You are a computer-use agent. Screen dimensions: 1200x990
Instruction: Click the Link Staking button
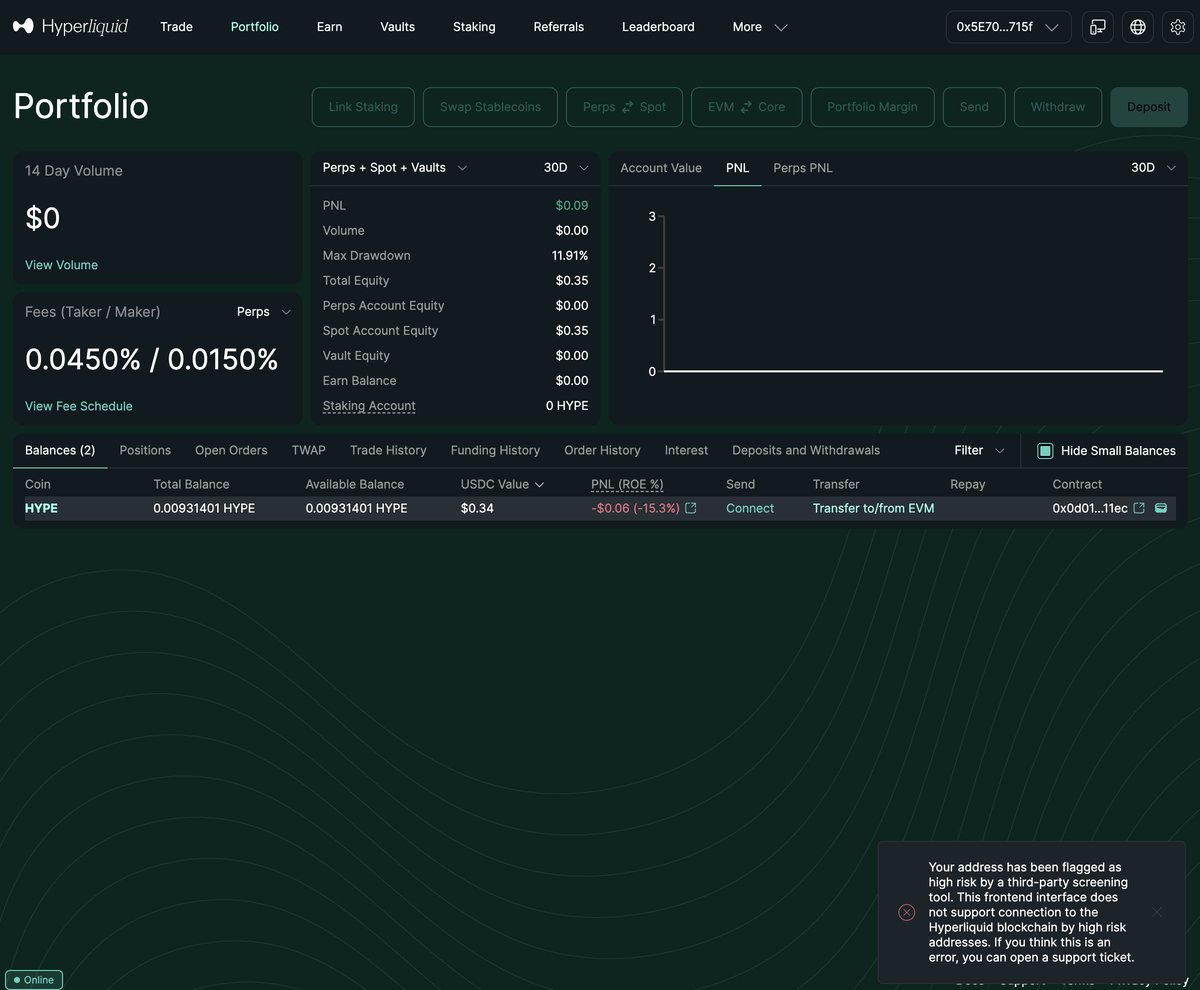click(363, 107)
